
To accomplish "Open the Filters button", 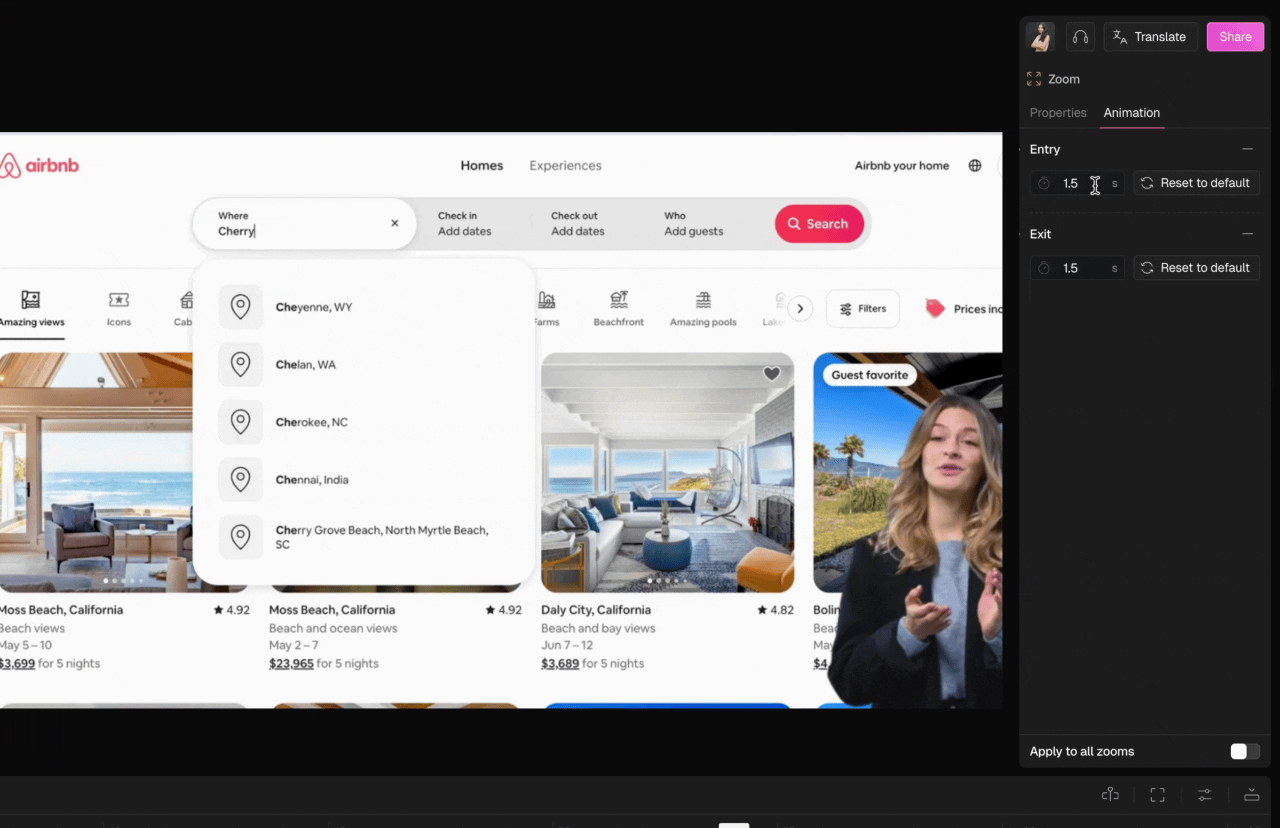I will coord(863,309).
